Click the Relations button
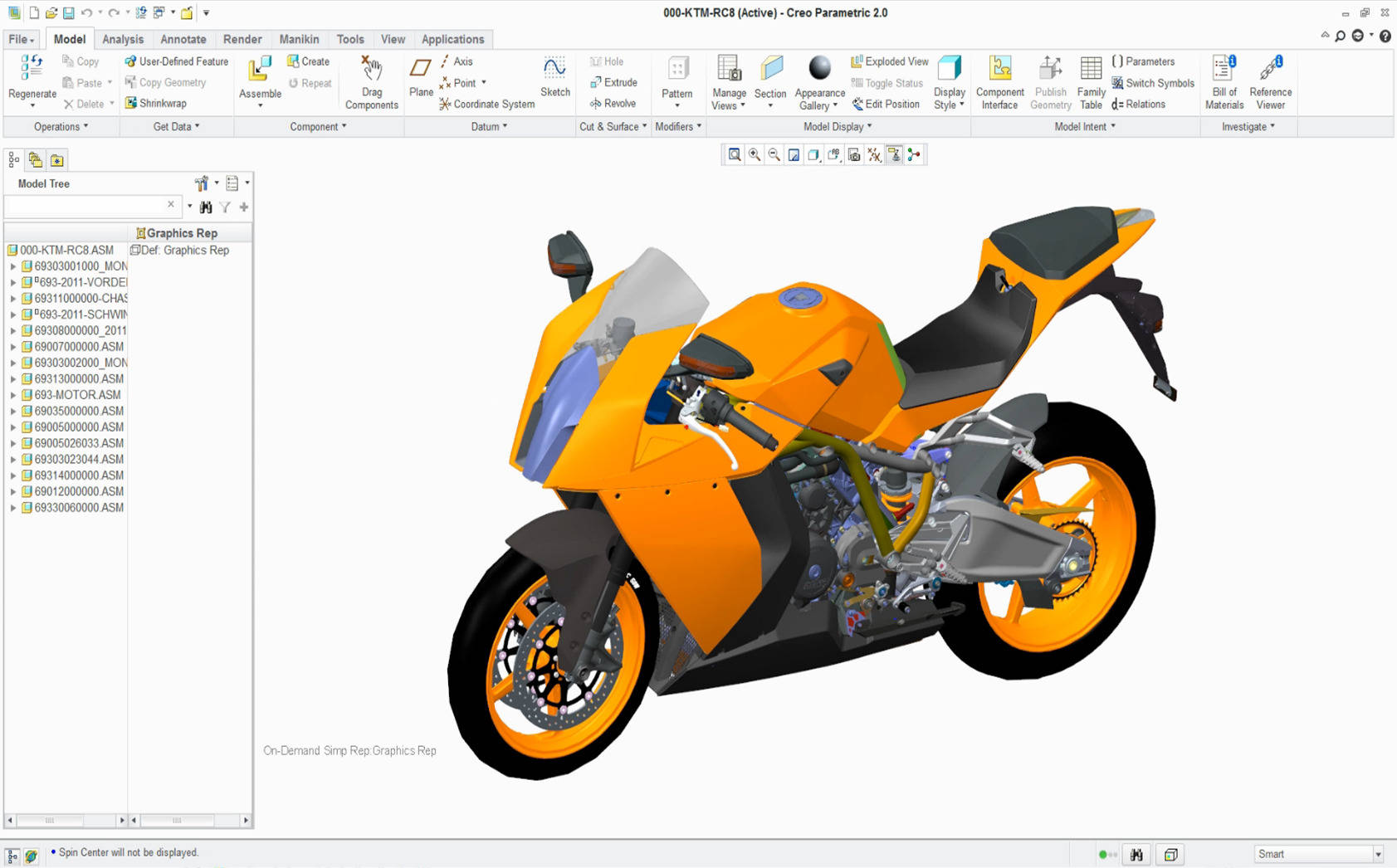 1138,105
